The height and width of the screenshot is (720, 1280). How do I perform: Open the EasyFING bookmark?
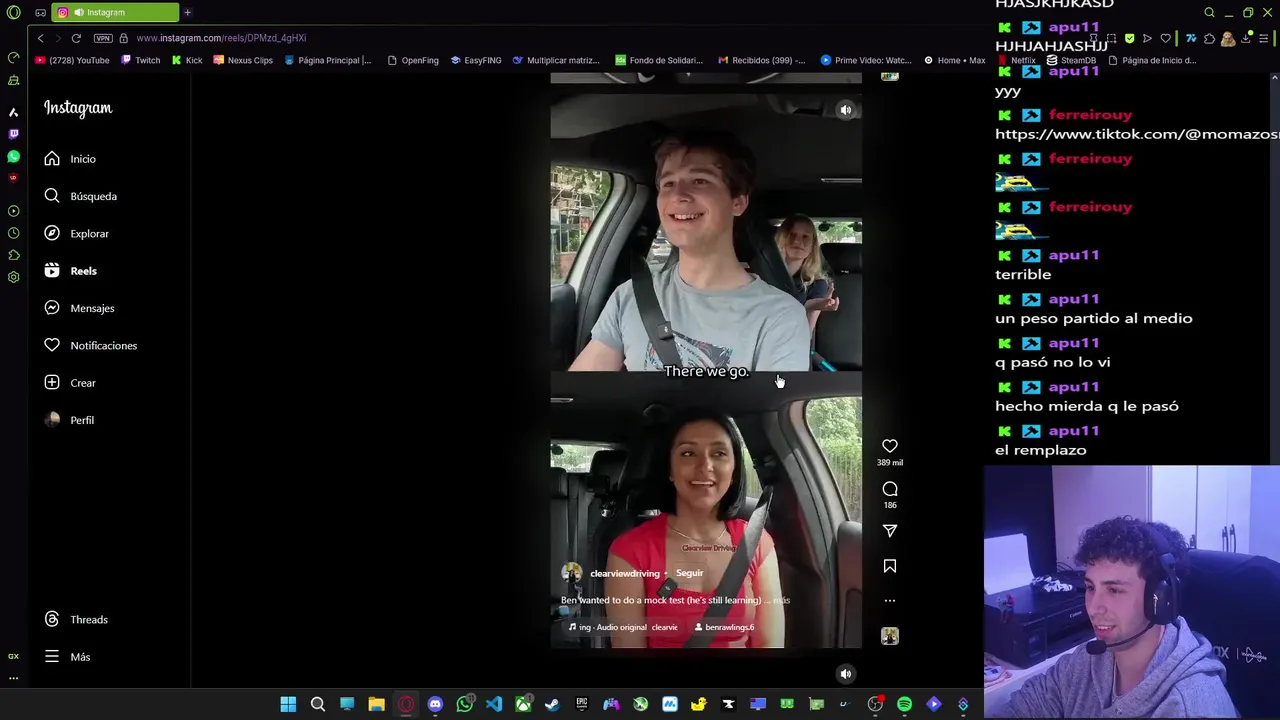[476, 60]
